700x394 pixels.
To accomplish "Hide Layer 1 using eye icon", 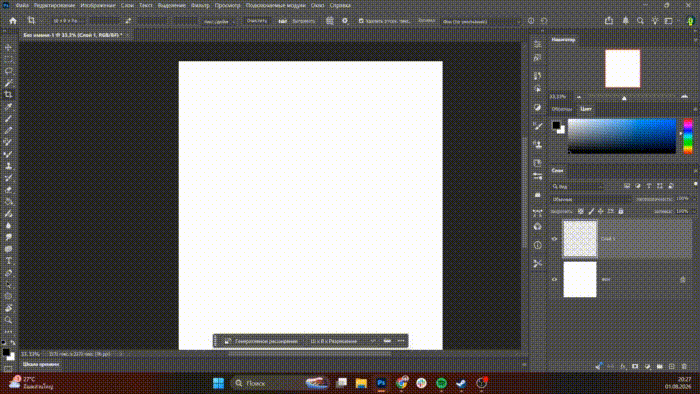I will pyautogui.click(x=554, y=239).
